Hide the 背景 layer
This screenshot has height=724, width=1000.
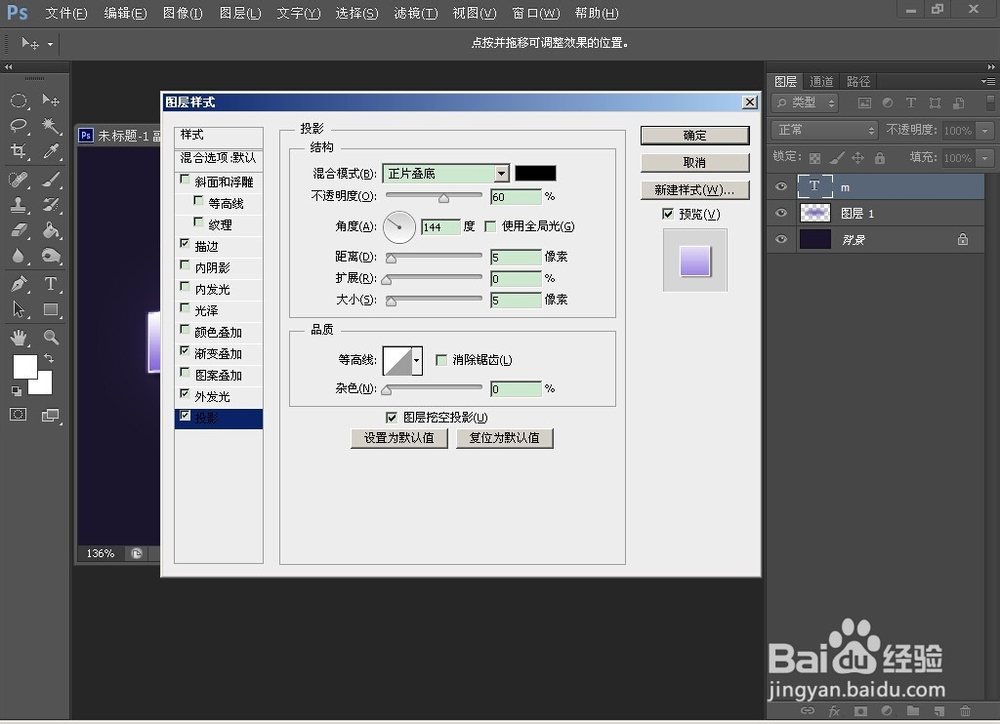point(781,239)
